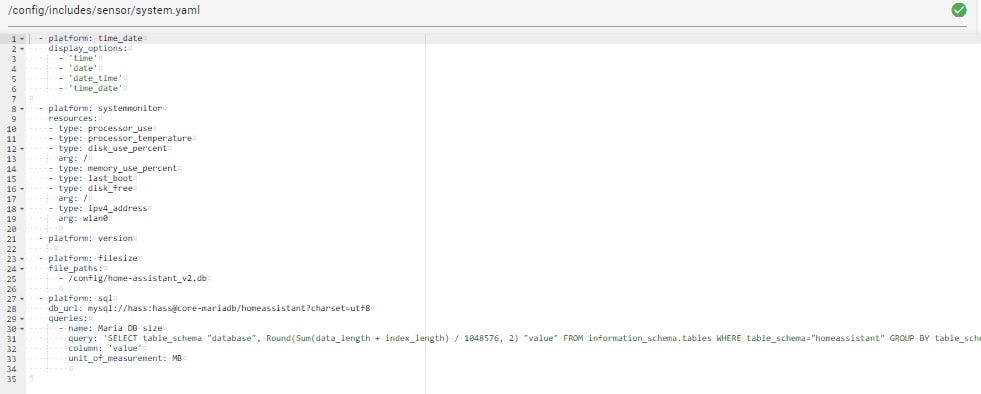The width and height of the screenshot is (981, 394).
Task: Click 'arg: /' on line 13
Action: 74,158
